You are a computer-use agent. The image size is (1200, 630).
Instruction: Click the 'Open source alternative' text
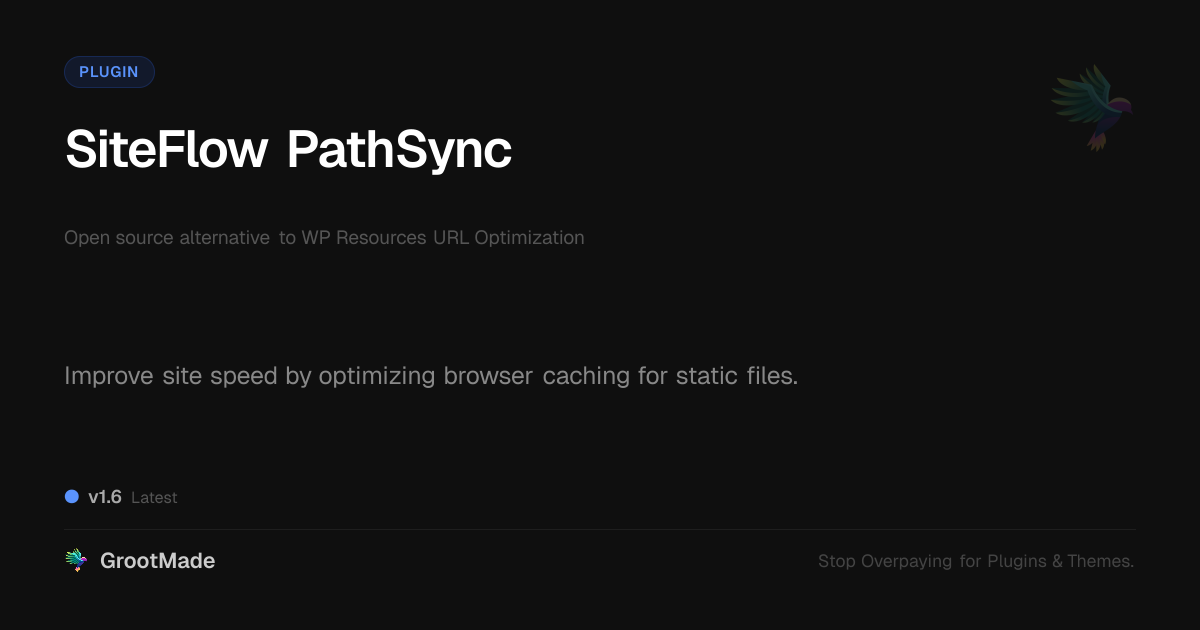click(166, 238)
